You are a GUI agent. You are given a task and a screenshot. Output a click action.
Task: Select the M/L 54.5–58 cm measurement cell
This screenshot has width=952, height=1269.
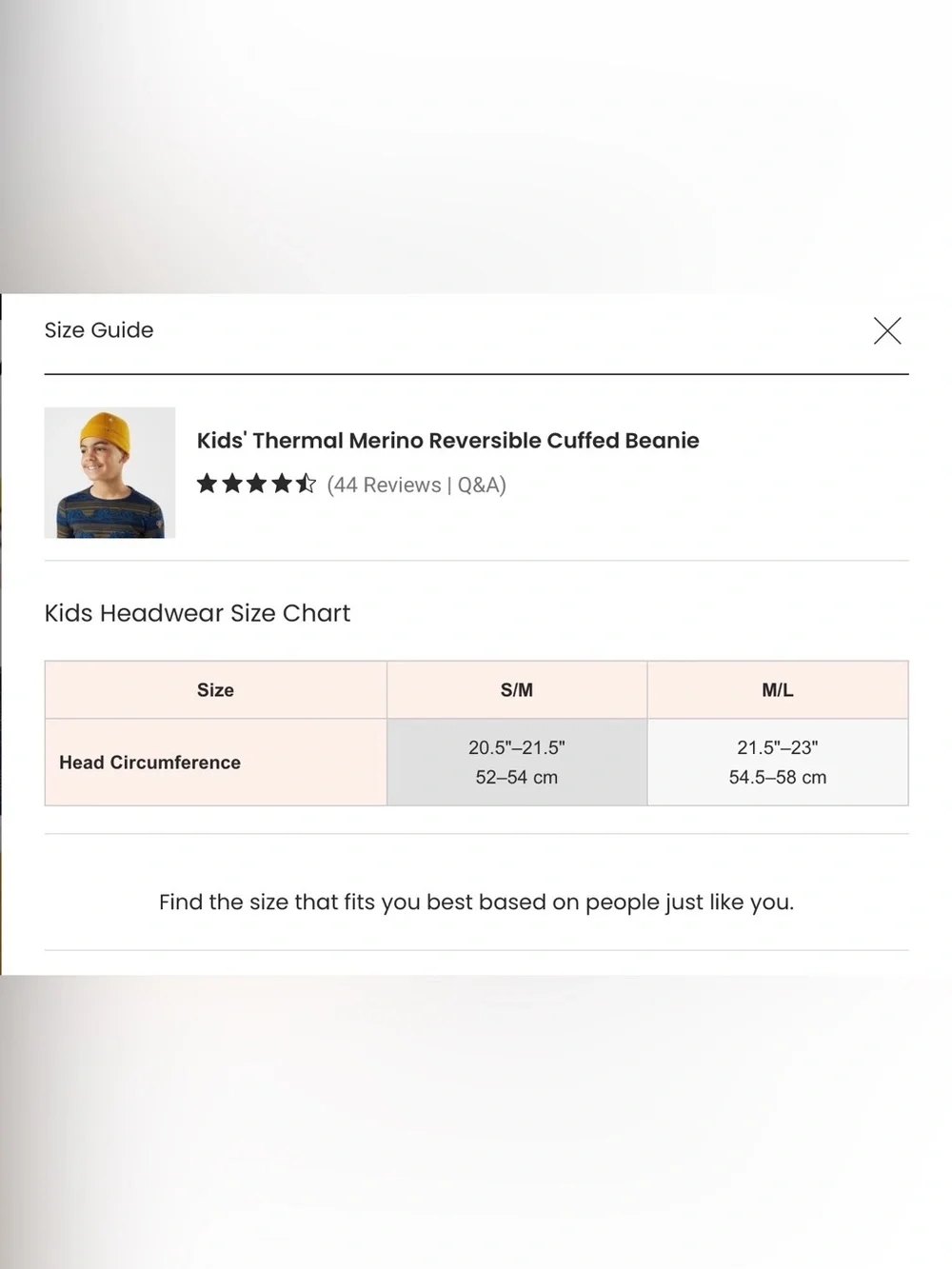(x=778, y=763)
